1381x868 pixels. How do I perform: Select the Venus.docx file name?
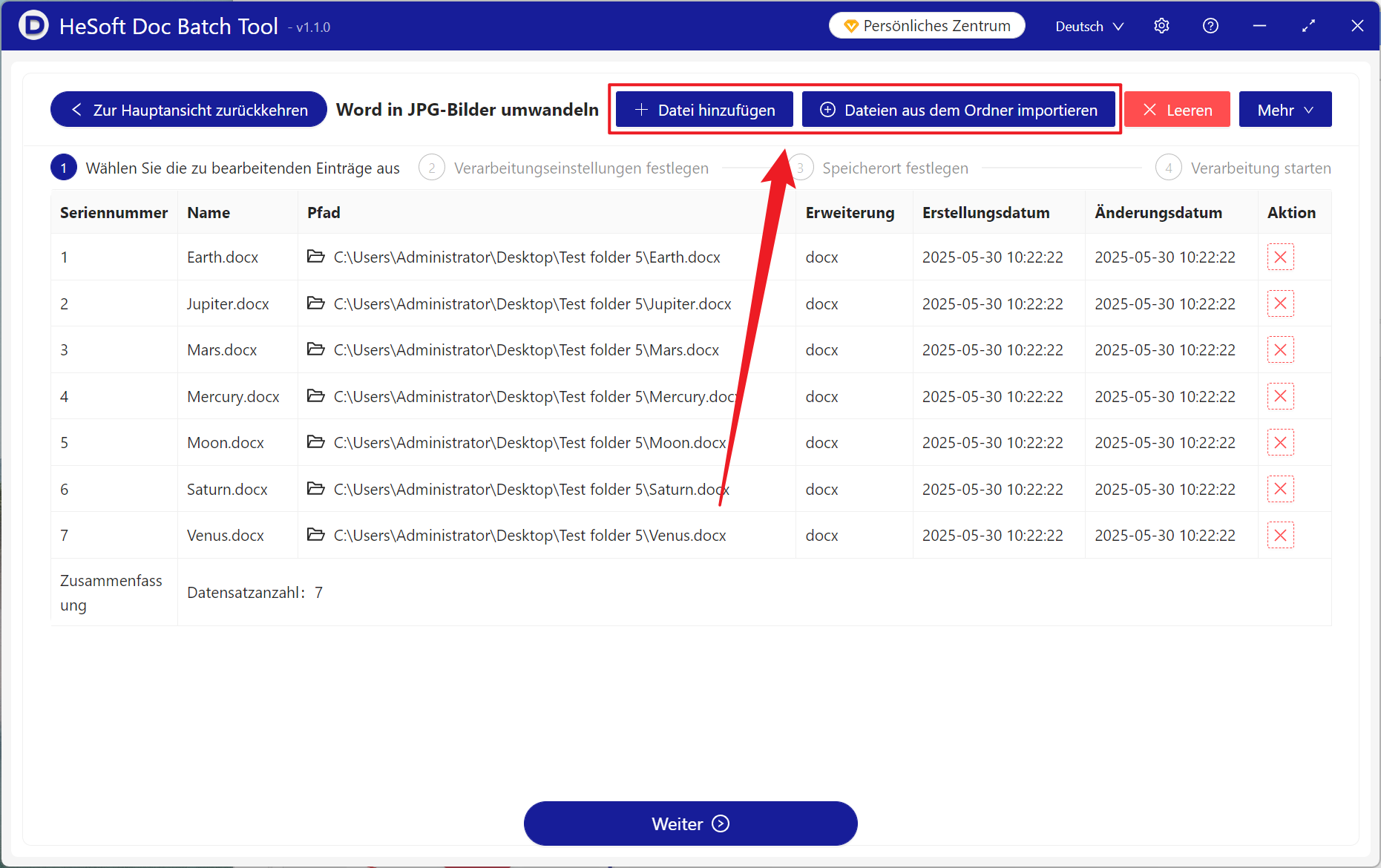(226, 536)
